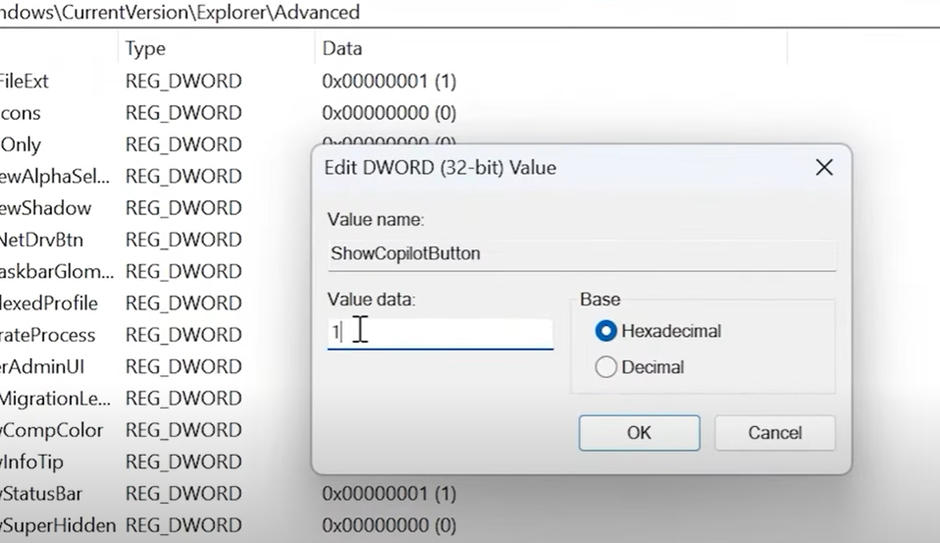Select the askbarGlom... registry entry
The image size is (940, 543).
tap(57, 272)
